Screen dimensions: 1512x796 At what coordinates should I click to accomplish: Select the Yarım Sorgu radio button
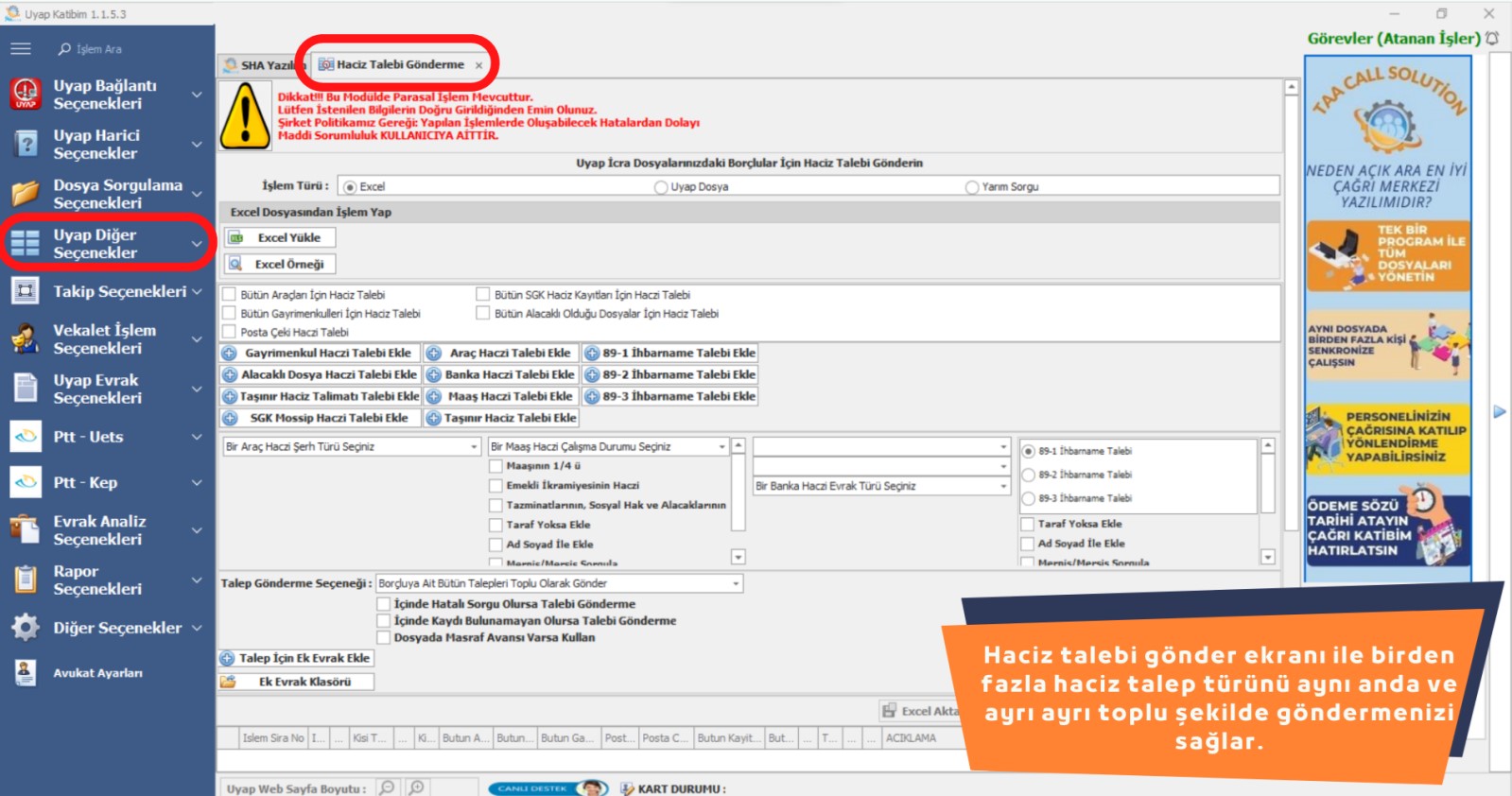pyautogui.click(x=972, y=187)
